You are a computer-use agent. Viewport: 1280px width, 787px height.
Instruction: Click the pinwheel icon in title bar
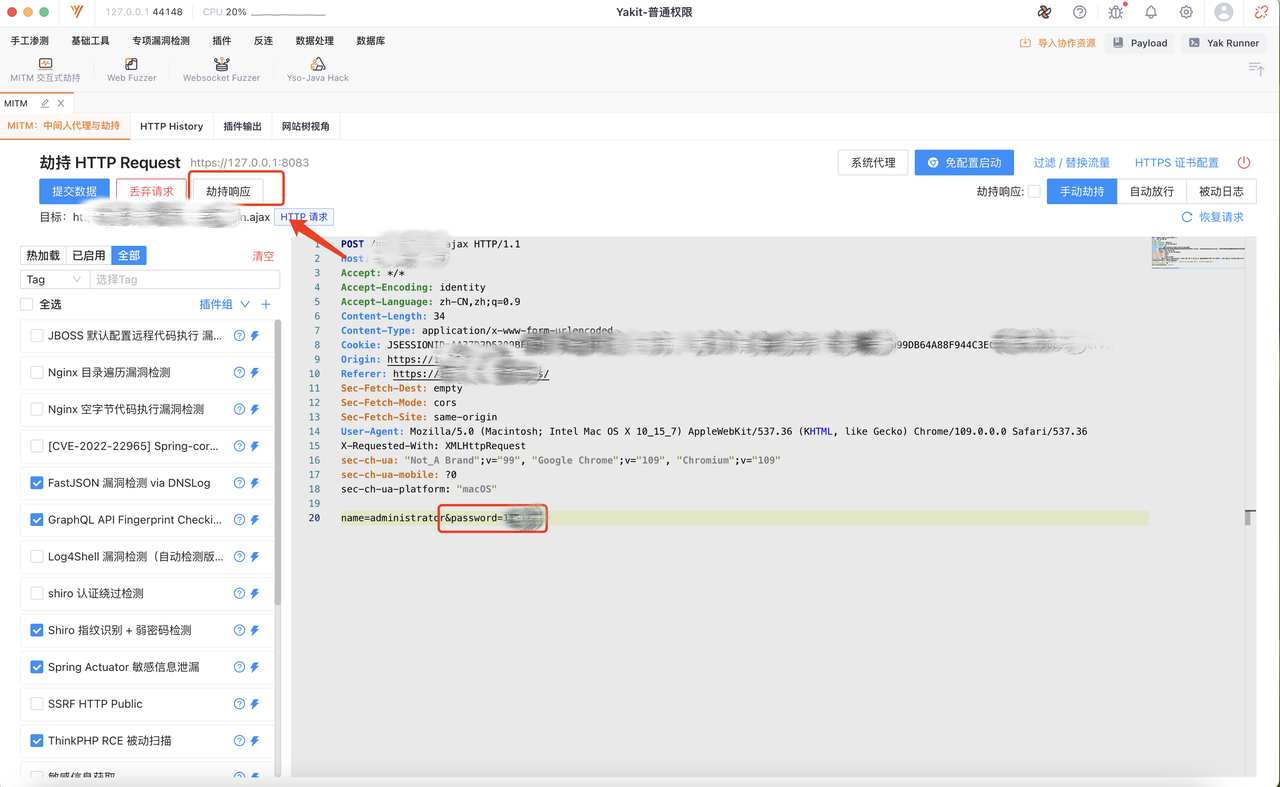pos(1044,12)
